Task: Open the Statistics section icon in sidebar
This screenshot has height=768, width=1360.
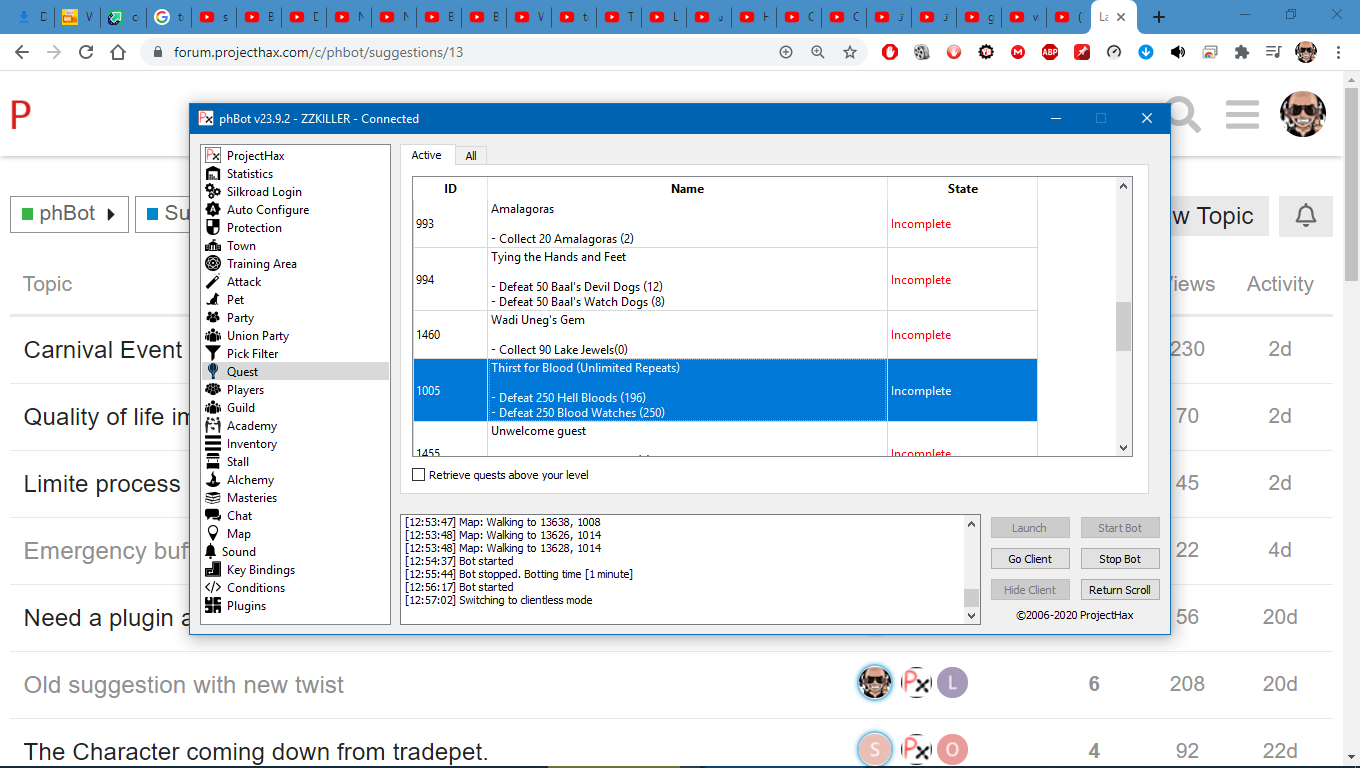Action: (212, 174)
